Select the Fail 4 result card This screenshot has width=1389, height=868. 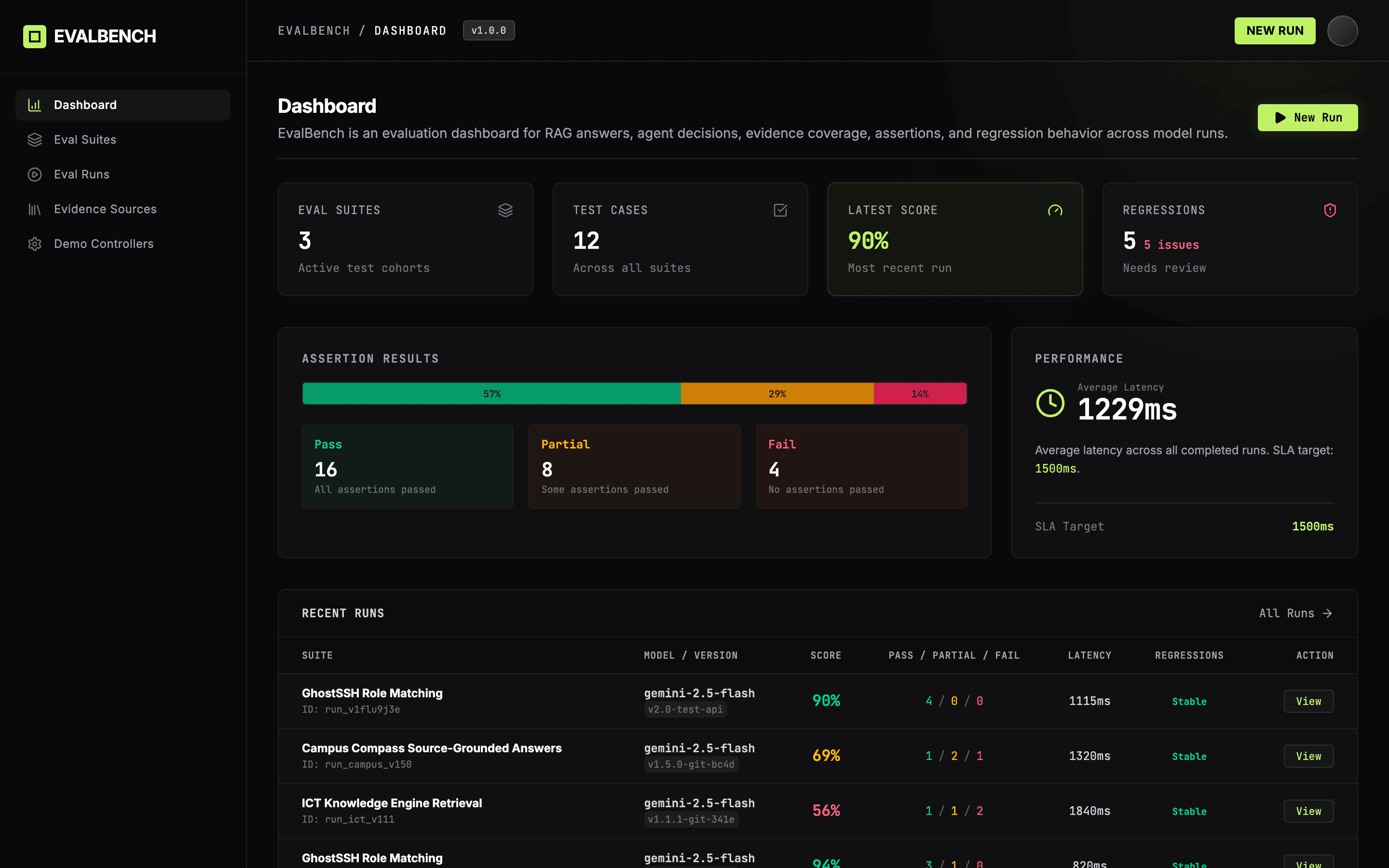tap(861, 466)
